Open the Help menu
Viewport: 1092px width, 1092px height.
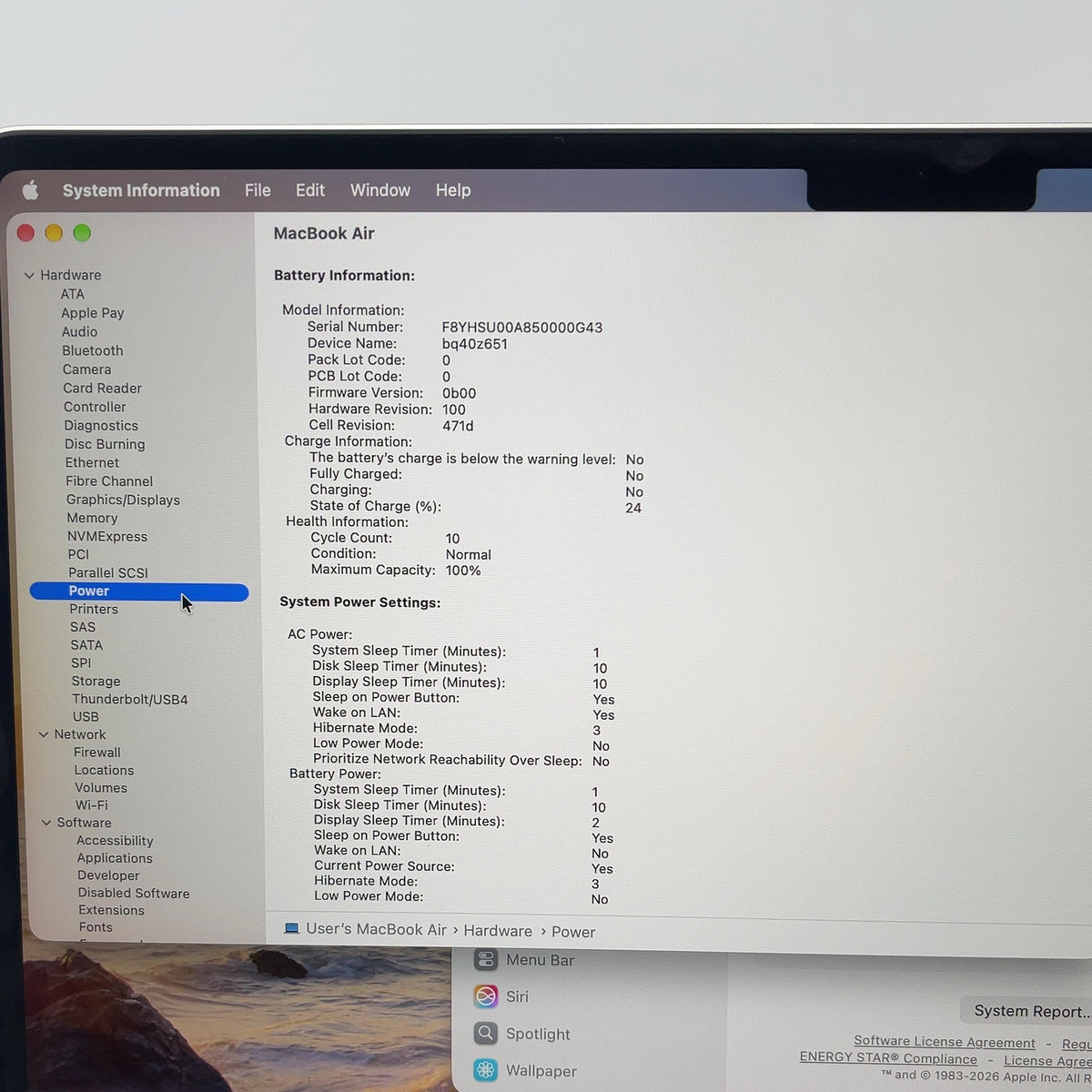pyautogui.click(x=453, y=190)
